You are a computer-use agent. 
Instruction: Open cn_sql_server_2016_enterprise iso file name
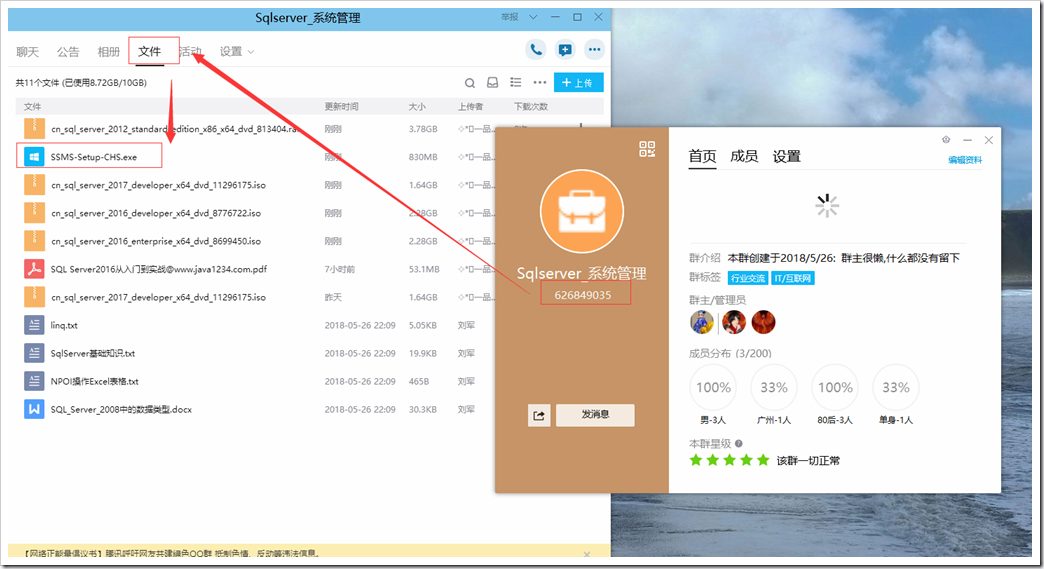click(x=156, y=242)
